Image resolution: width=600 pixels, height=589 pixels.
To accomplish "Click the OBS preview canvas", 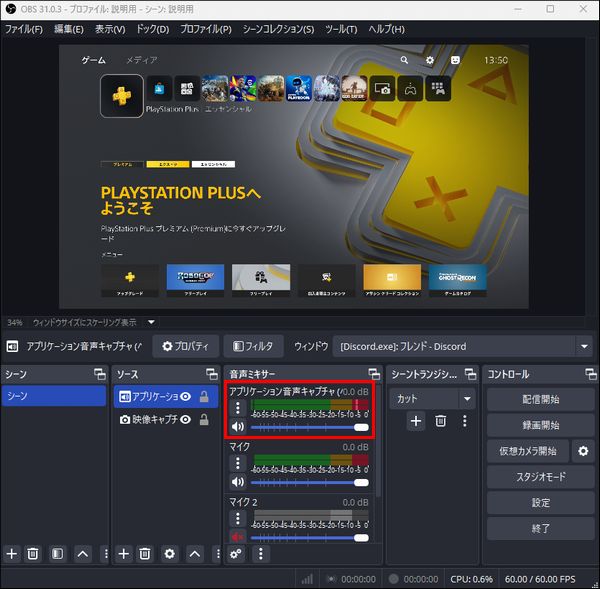I will [294, 176].
